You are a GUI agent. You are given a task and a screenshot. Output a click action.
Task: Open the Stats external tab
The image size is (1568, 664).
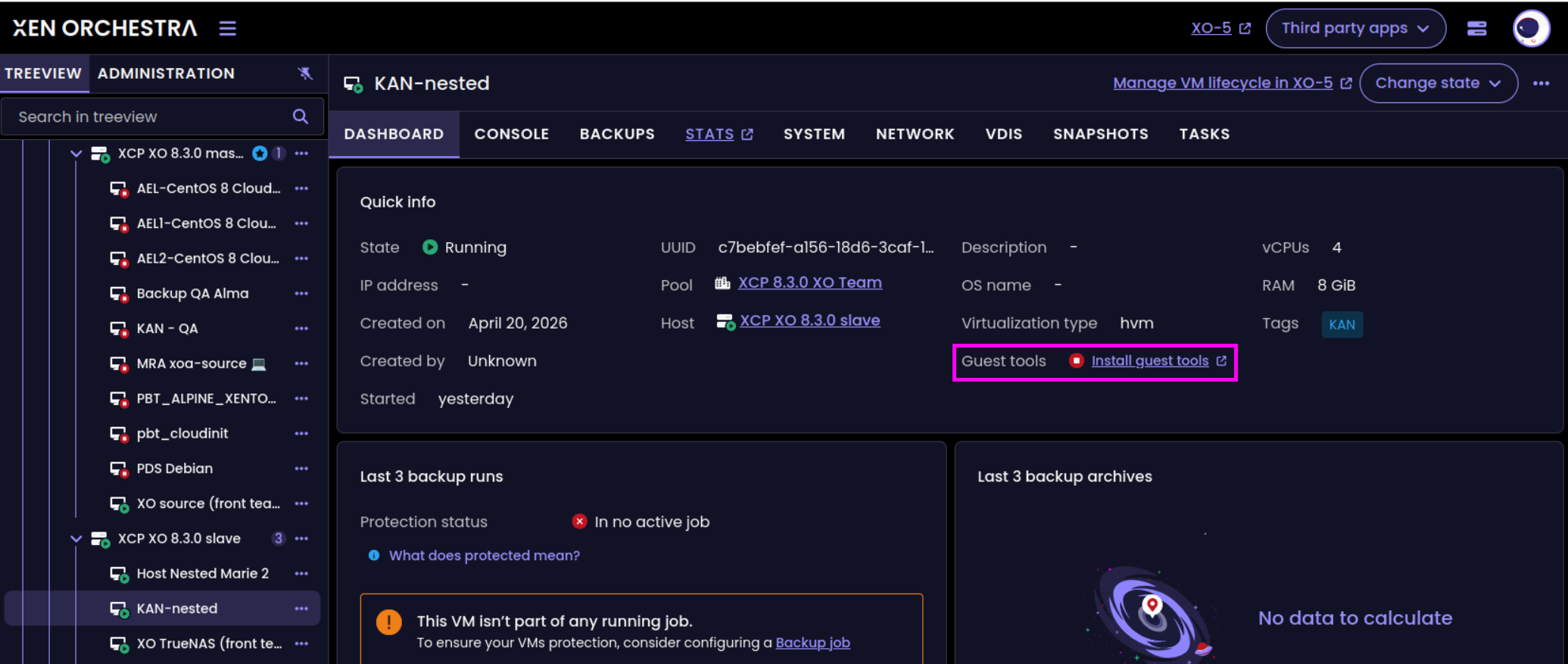719,134
